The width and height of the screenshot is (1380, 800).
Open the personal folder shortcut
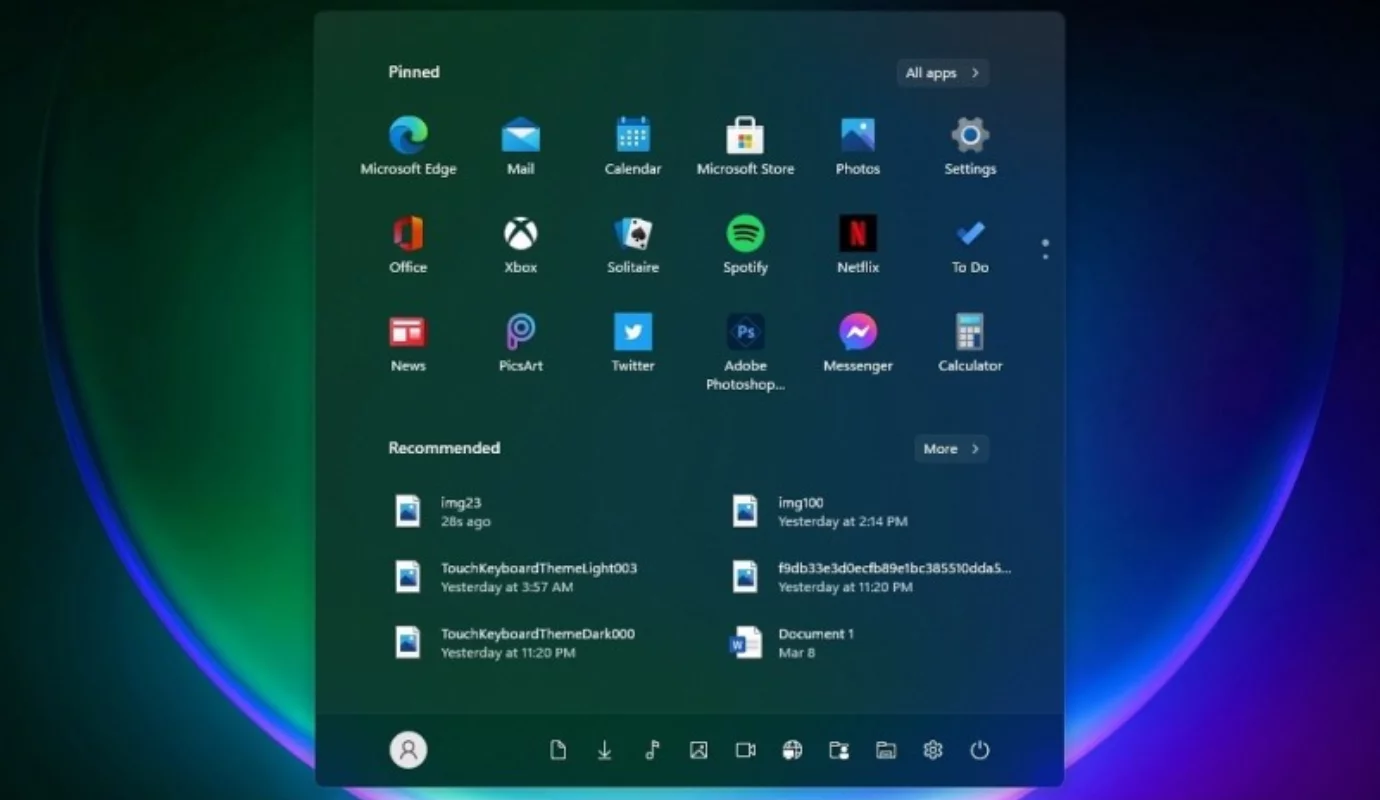click(x=839, y=750)
